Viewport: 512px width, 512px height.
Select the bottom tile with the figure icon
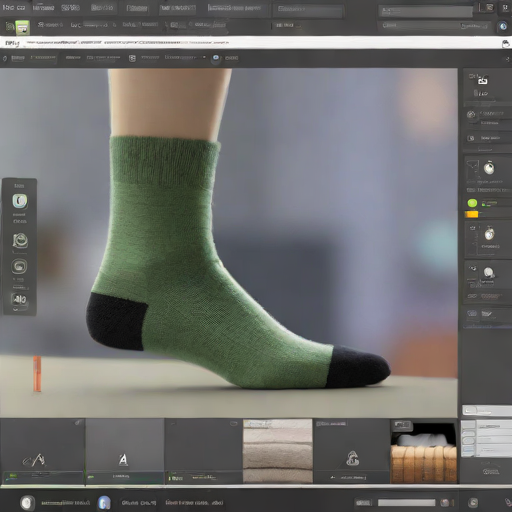coord(352,451)
